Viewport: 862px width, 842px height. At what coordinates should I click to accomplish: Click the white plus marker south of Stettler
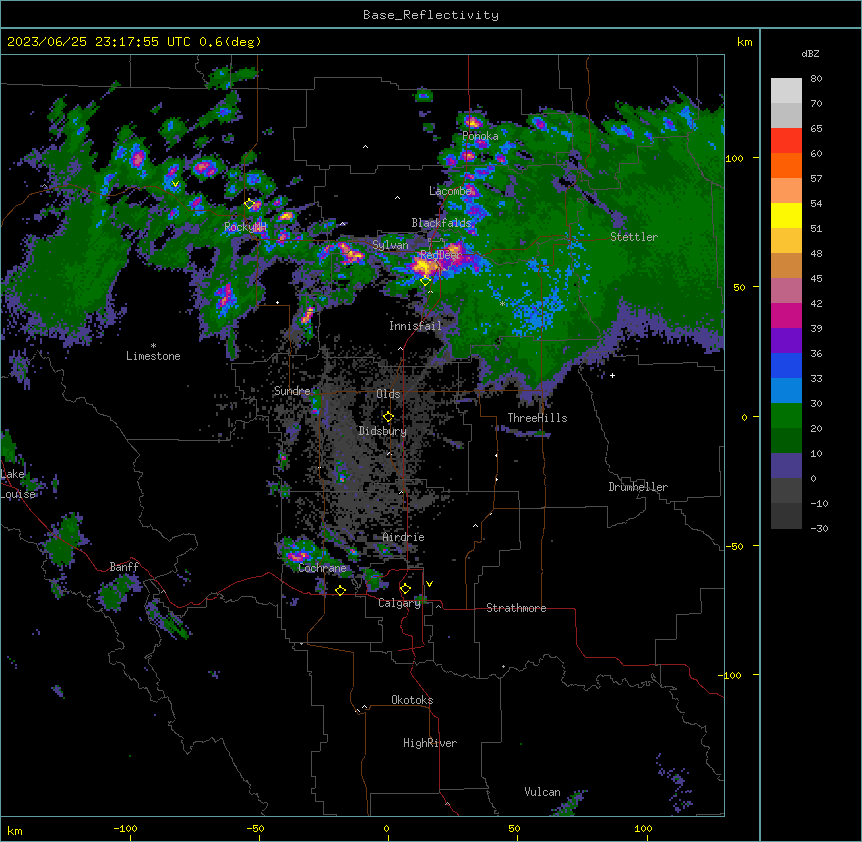pyautogui.click(x=612, y=375)
